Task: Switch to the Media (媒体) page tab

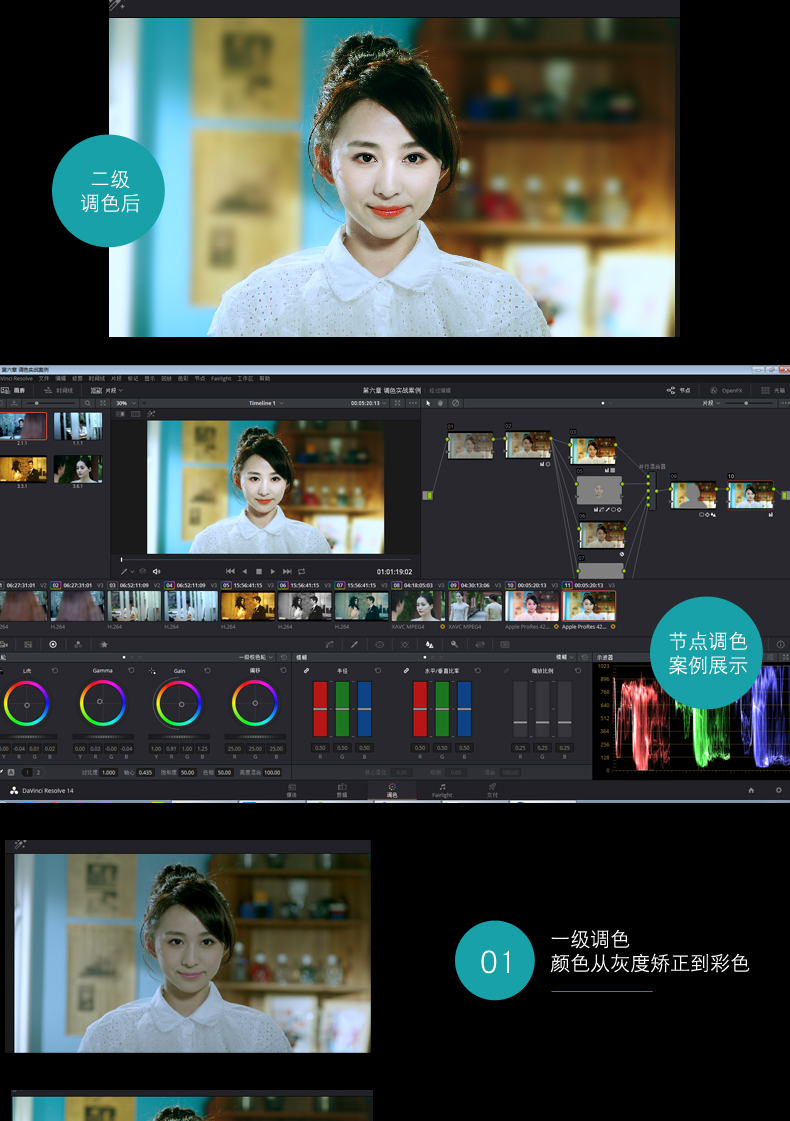Action: click(x=292, y=790)
